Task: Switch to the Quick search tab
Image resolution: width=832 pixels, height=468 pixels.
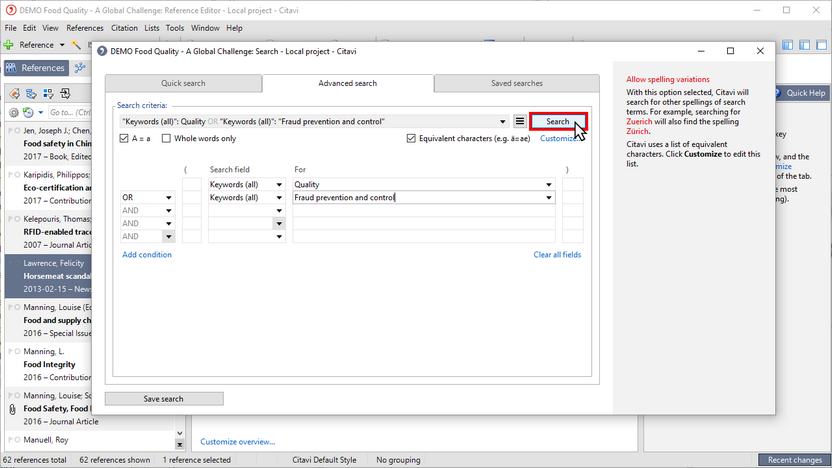Action: tap(183, 83)
